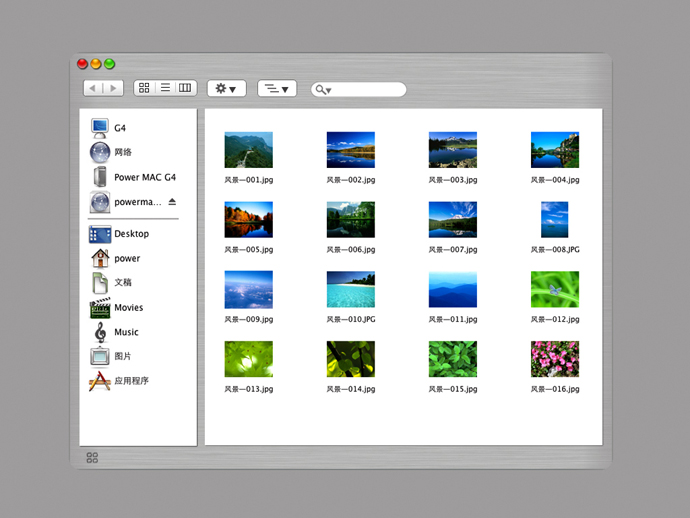Open the 图片 pictures icon
Image resolution: width=690 pixels, height=518 pixels.
click(100, 356)
